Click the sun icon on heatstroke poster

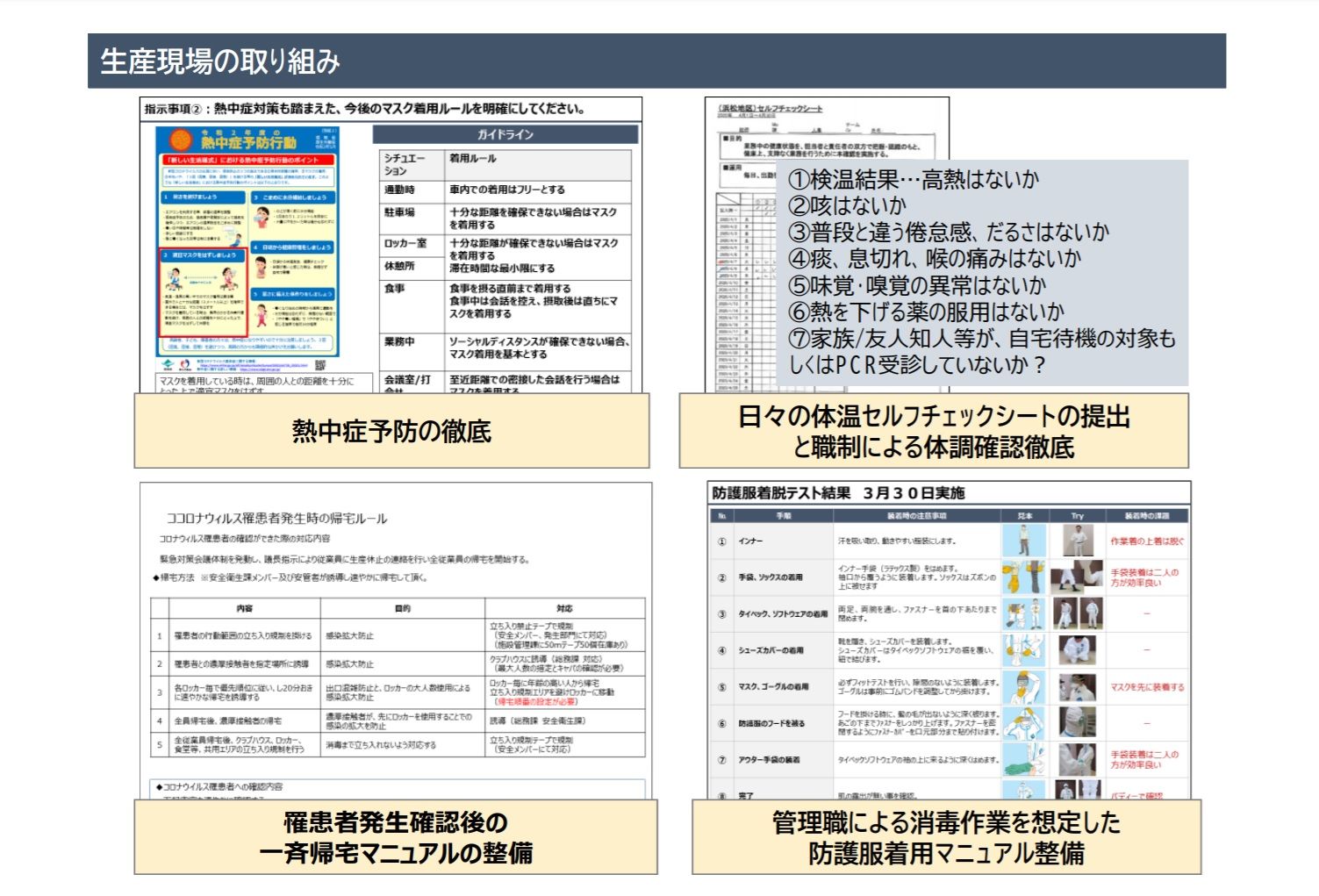(x=182, y=140)
